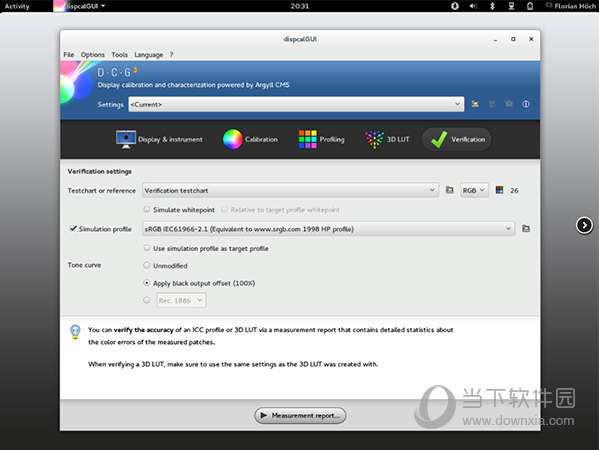Open the Rec. 1886 dropdown
This screenshot has height=450, width=599.
[181, 300]
